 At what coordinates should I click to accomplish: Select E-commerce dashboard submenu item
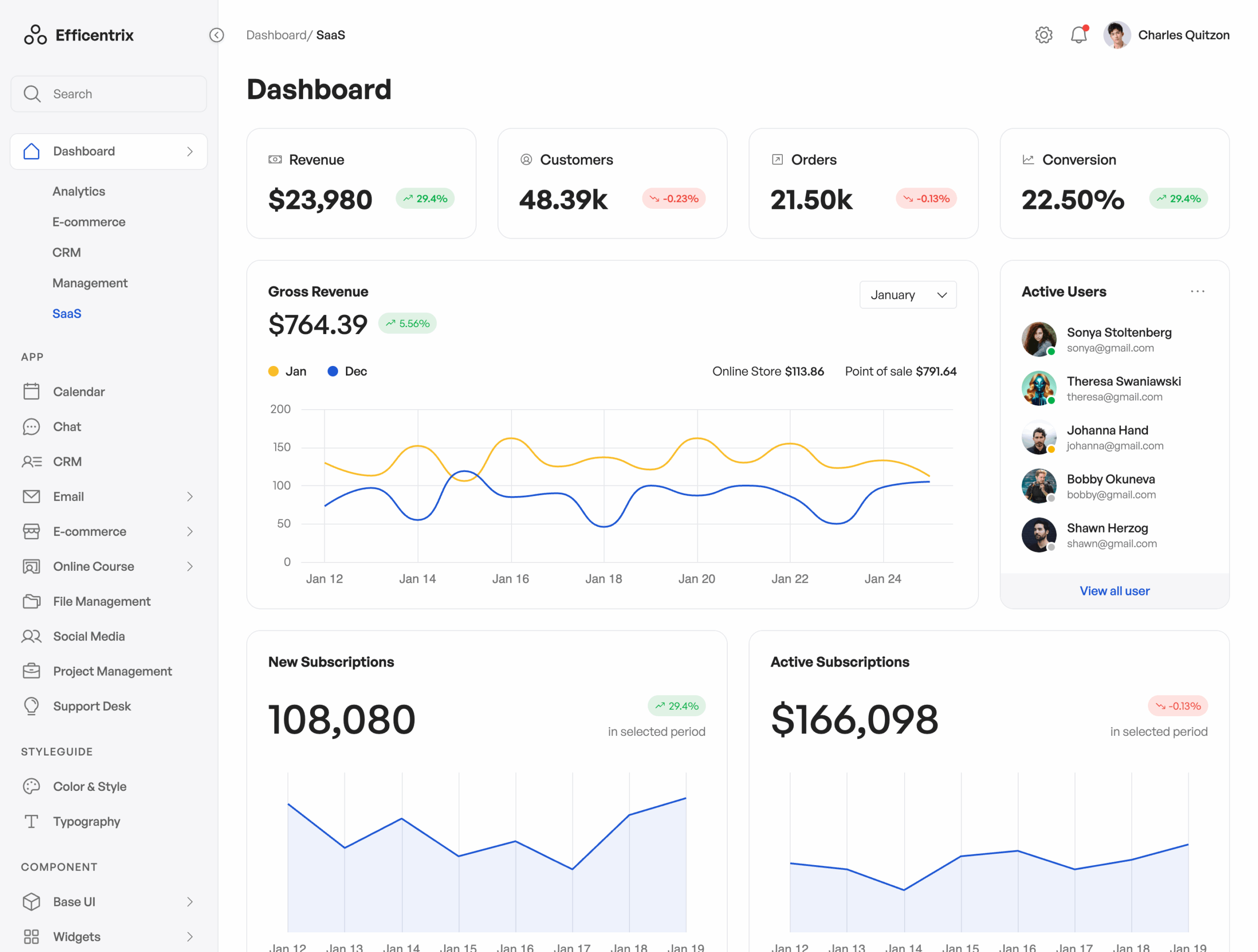[x=89, y=222]
